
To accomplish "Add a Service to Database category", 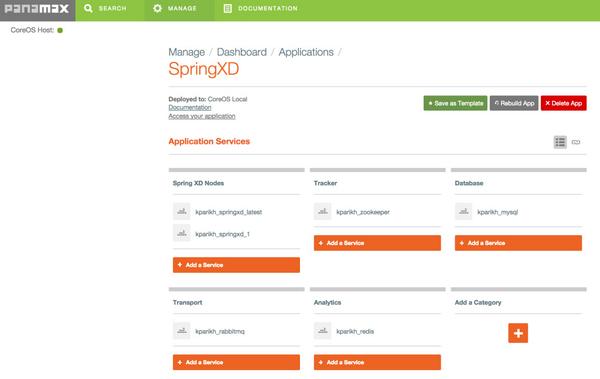I will click(518, 243).
